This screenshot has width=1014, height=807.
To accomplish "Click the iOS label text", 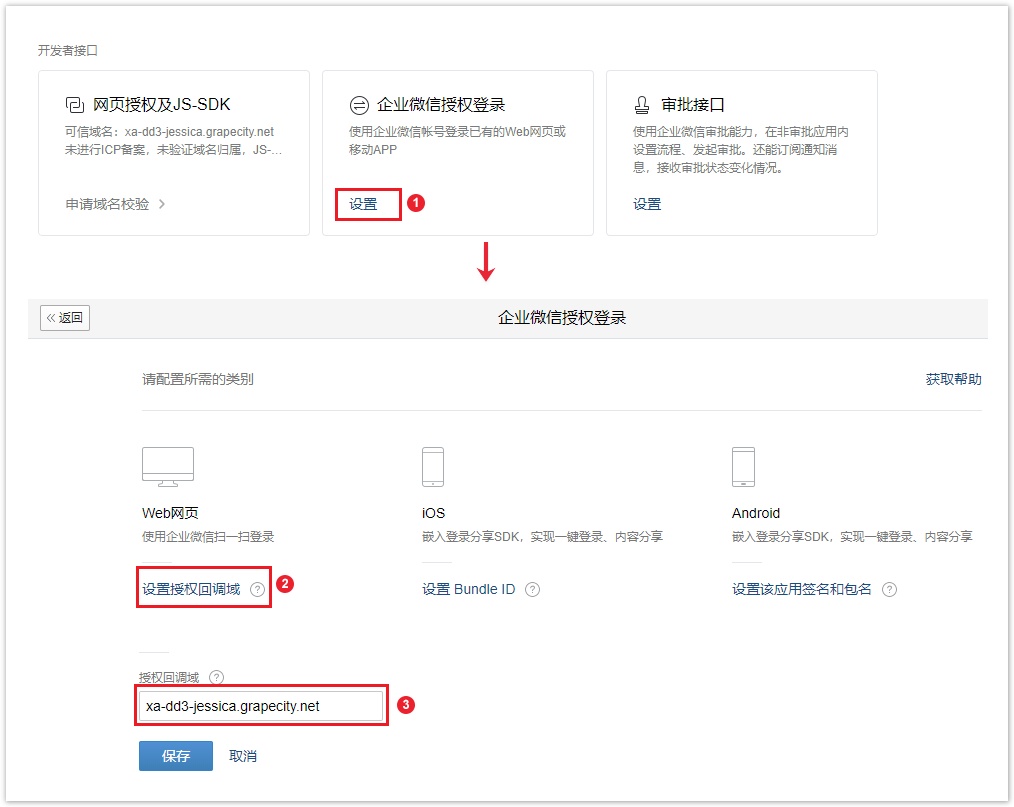I will tap(433, 513).
